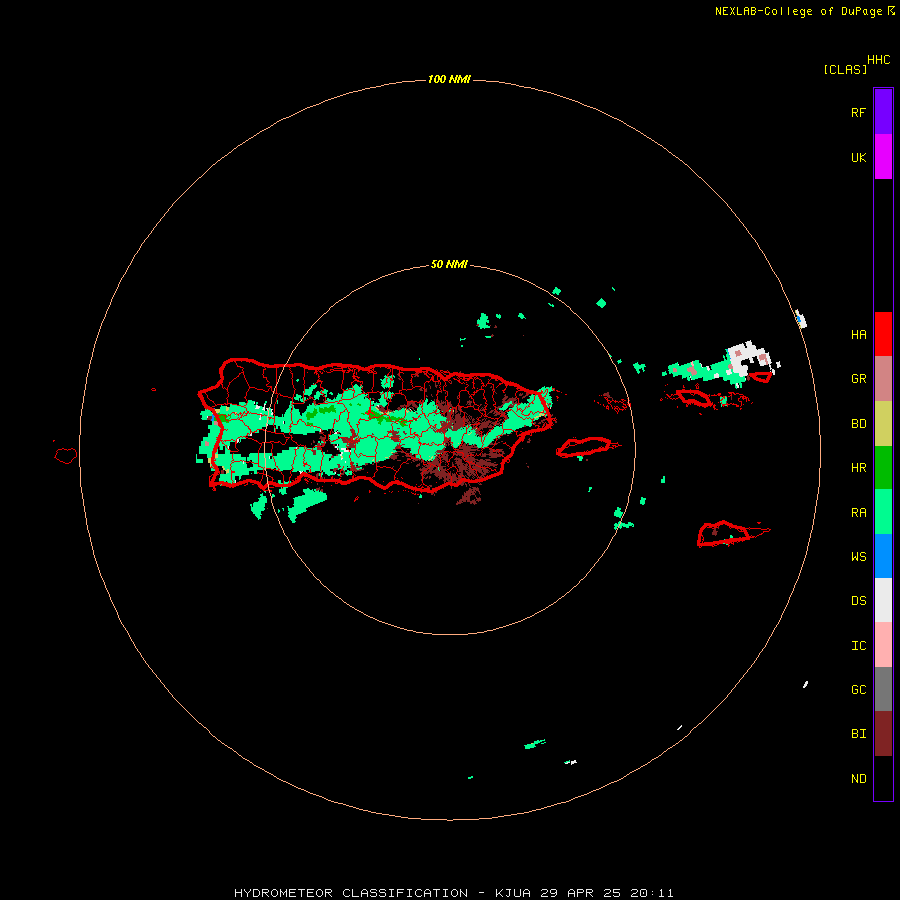This screenshot has height=900, width=900.
Task: Click the 'ND' legend label text
Action: (858, 779)
